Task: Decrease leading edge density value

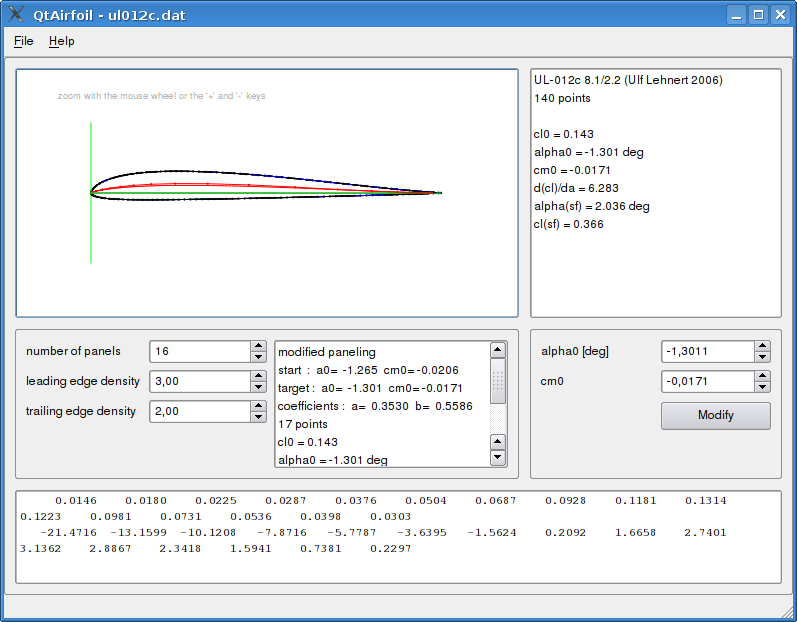Action: 258,387
